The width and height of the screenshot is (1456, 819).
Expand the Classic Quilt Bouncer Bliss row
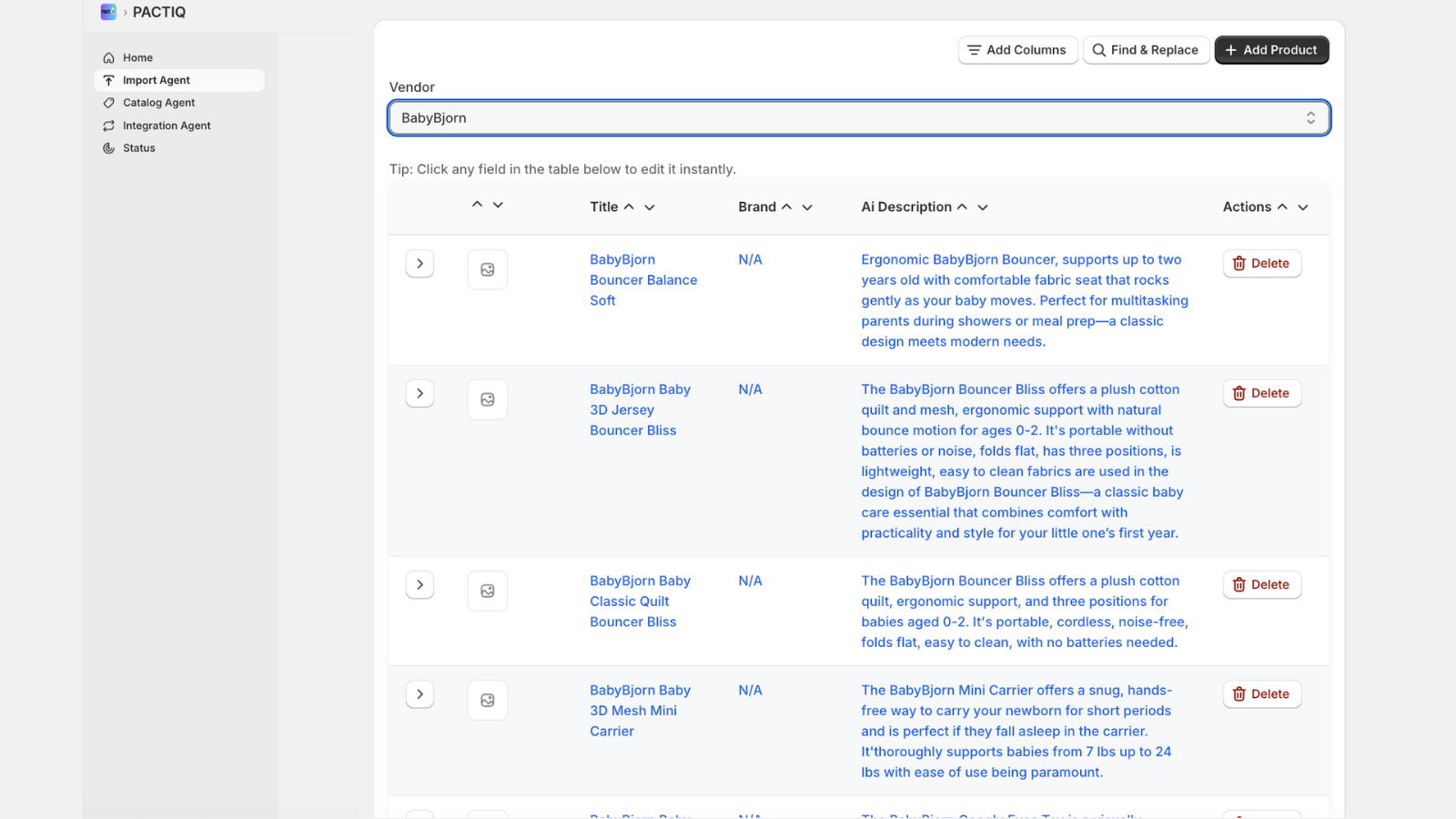420,585
